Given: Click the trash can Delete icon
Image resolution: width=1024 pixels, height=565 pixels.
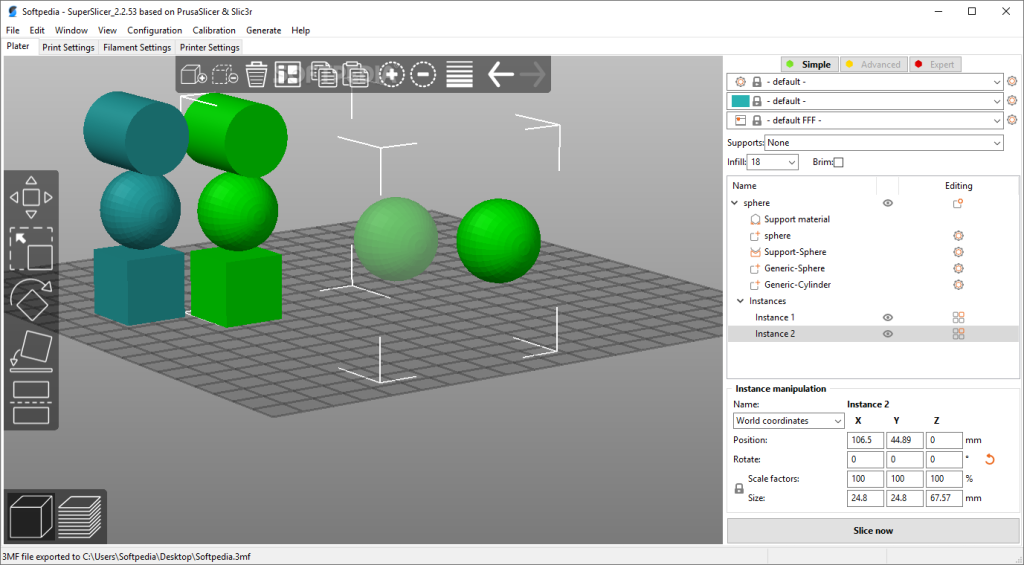Looking at the screenshot, I should click(x=256, y=74).
